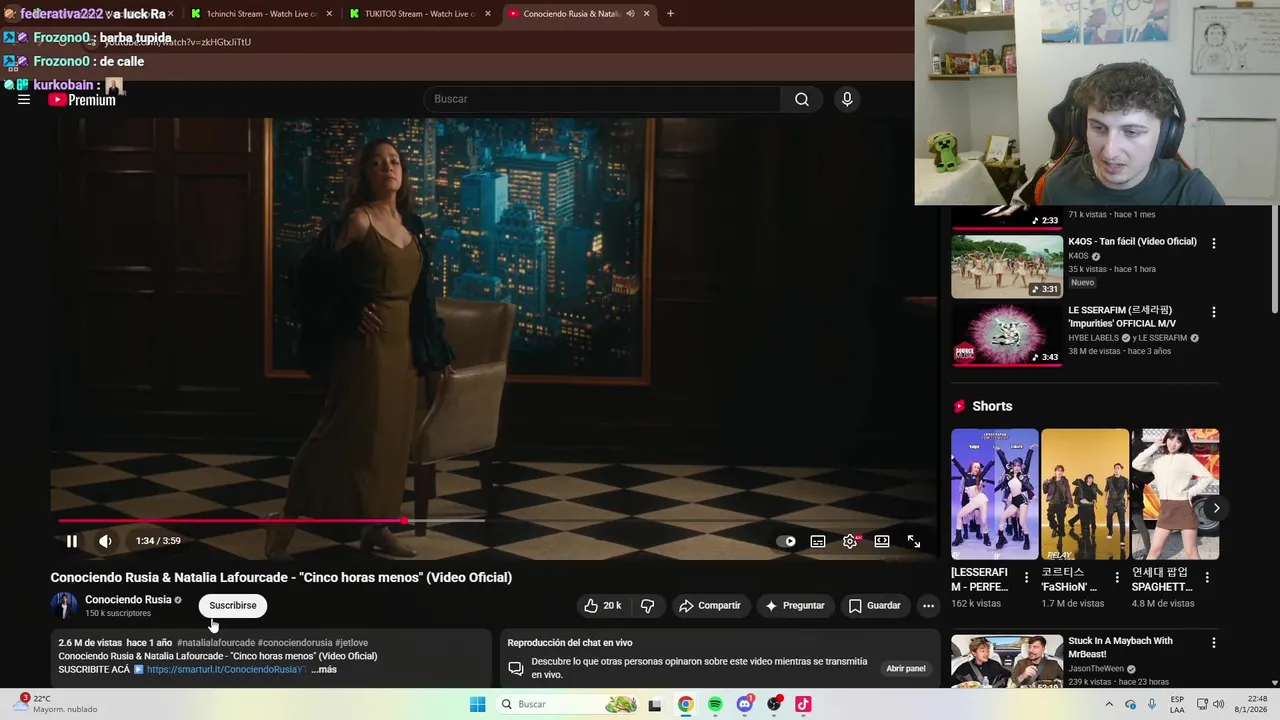This screenshot has height=720, width=1280.
Task: Open Stuck In A Maybach With MrBeast title
Action: pyautogui.click(x=1120, y=647)
